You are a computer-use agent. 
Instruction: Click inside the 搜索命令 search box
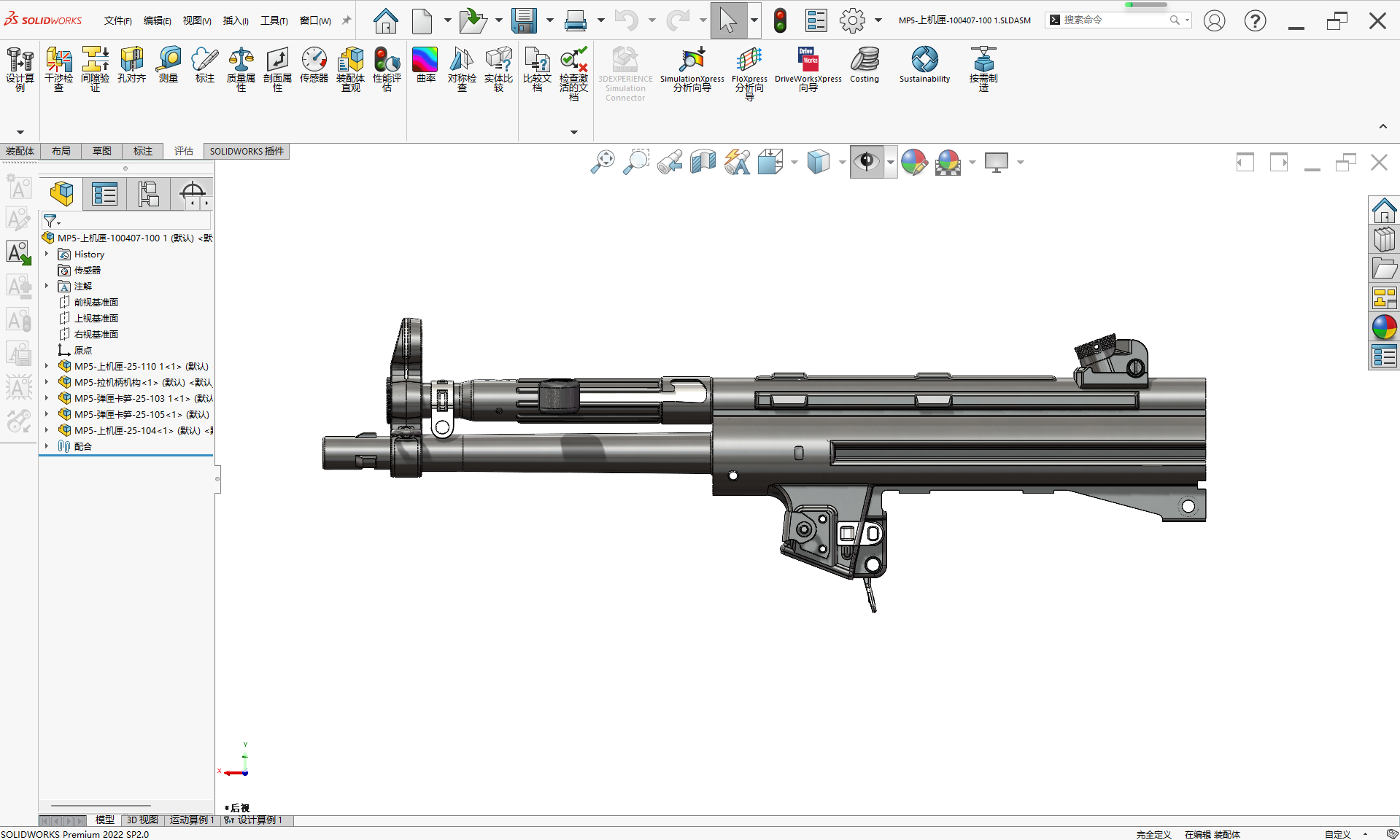click(x=1115, y=20)
